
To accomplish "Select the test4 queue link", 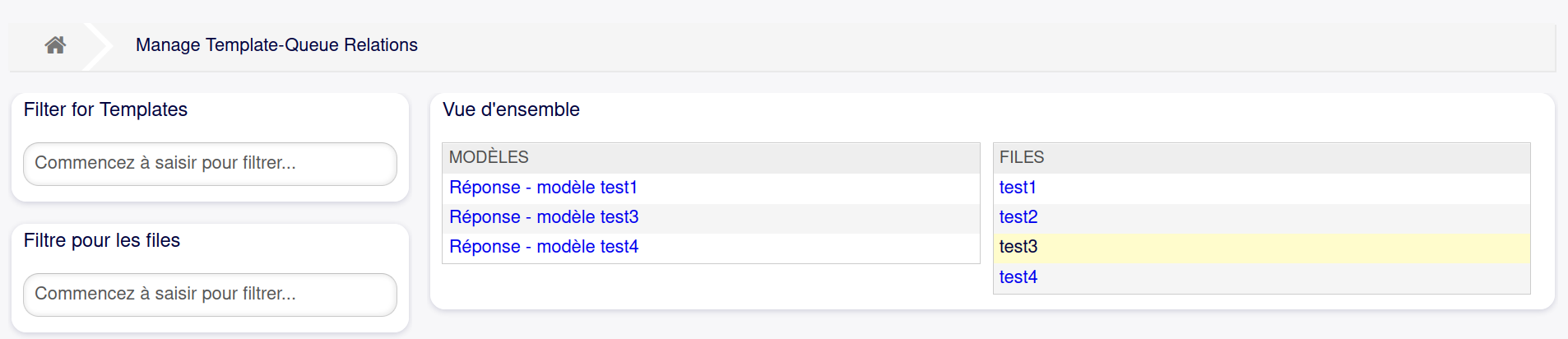I will [1018, 277].
